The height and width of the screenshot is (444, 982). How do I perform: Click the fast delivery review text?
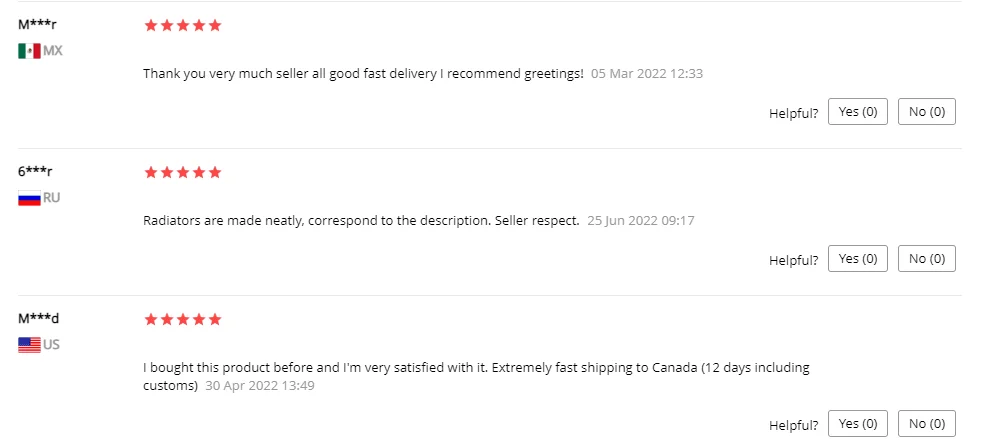click(x=363, y=73)
